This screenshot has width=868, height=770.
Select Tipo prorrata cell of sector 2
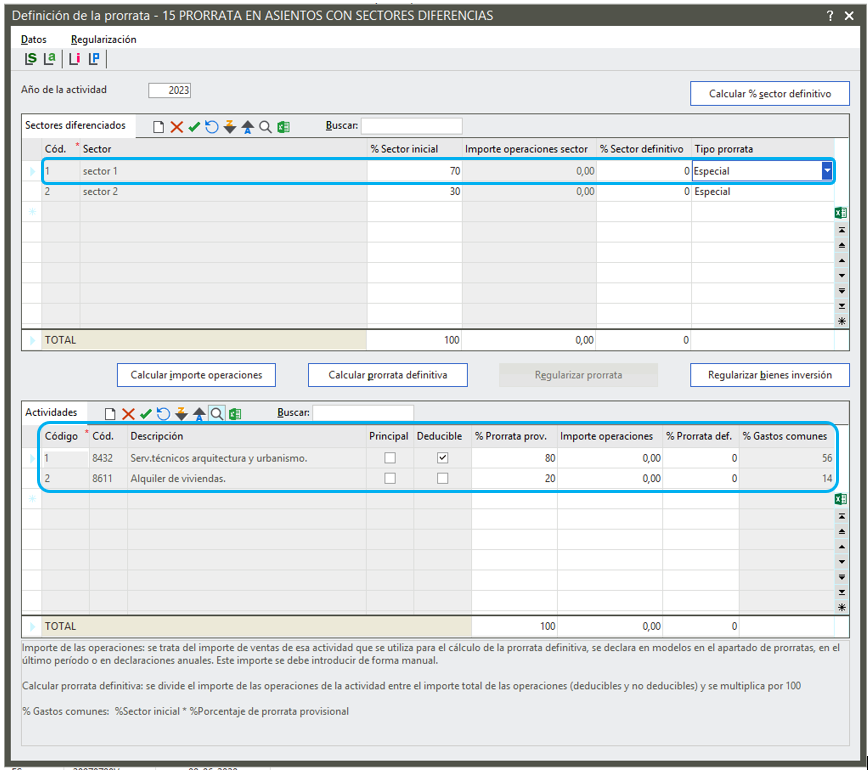click(762, 192)
